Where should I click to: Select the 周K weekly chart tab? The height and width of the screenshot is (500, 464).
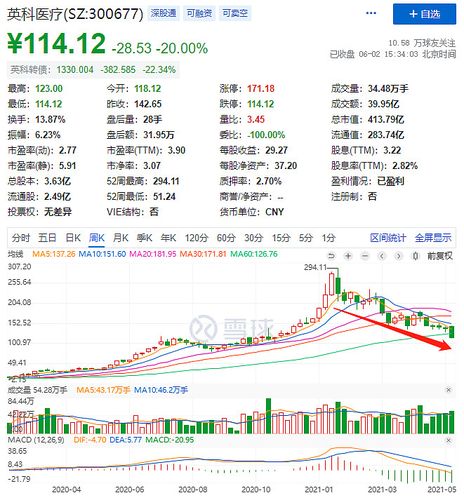97,238
